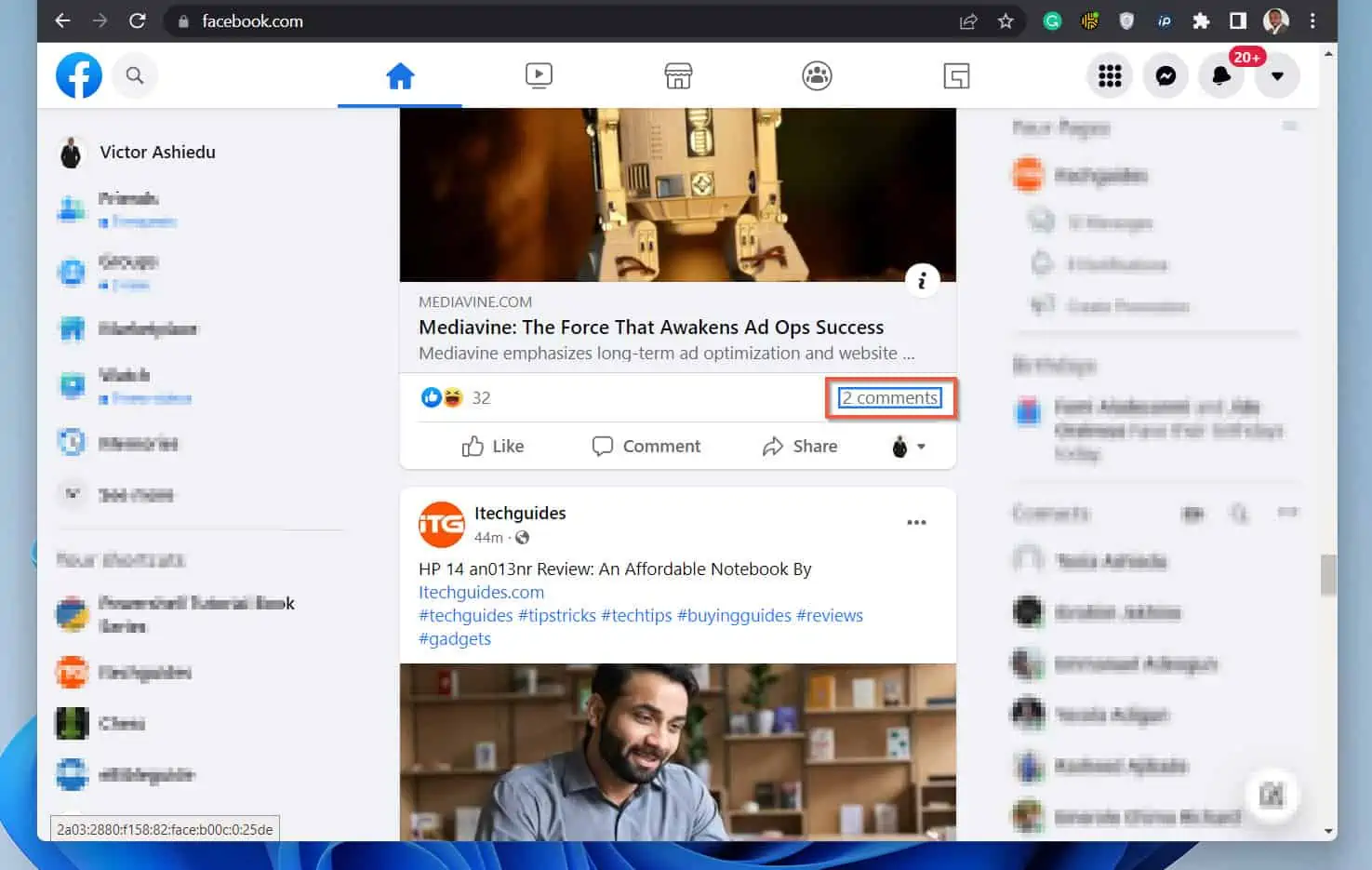Click the page vertical scrollbar thumb

point(1328,575)
